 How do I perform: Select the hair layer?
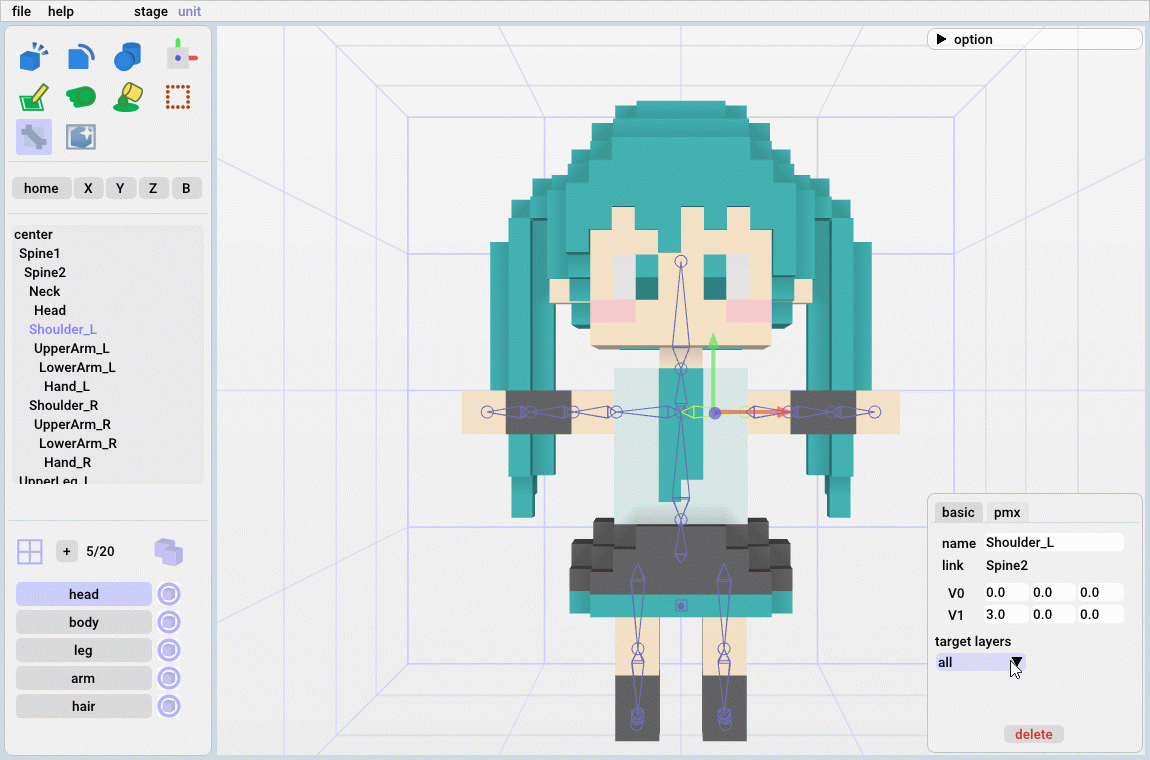tap(84, 706)
